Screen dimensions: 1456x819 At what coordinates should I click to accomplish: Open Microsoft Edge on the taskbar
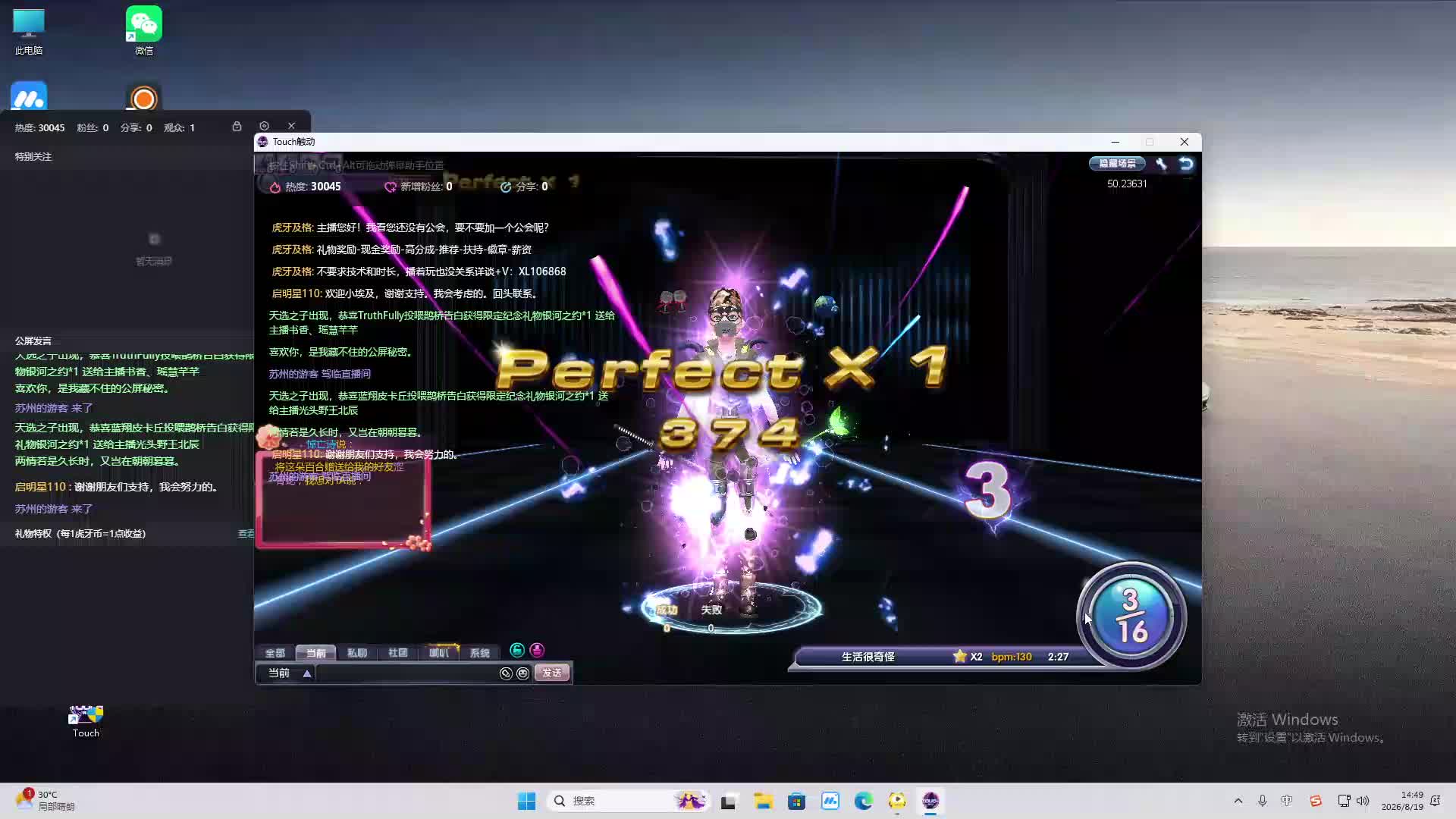(864, 801)
